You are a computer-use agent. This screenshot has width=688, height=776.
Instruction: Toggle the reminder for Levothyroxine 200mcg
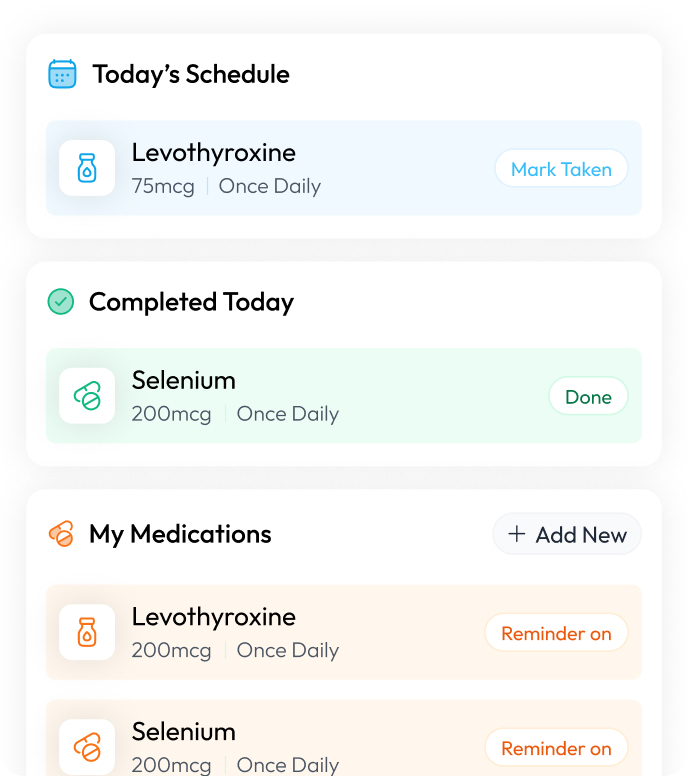click(556, 633)
